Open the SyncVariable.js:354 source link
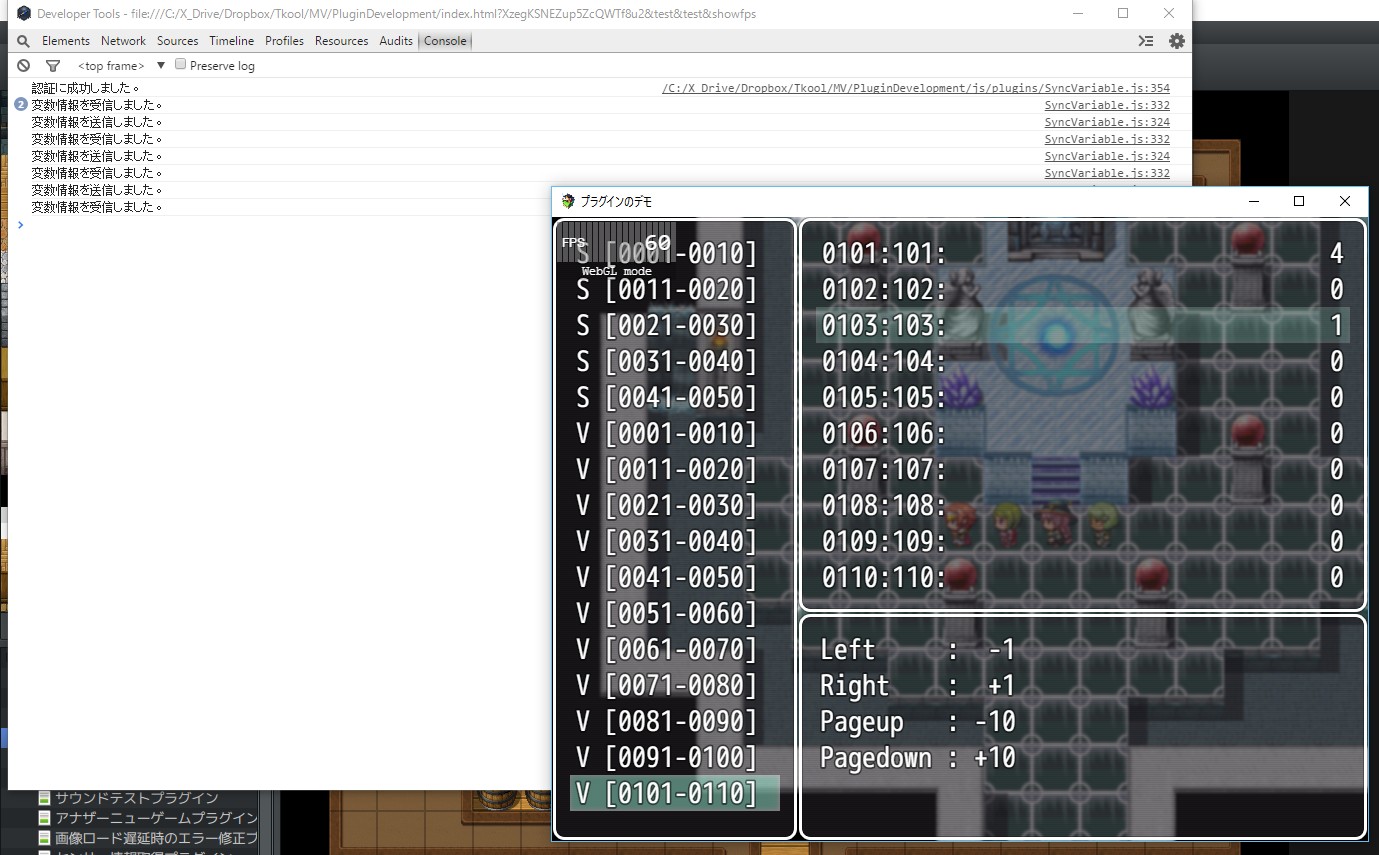Image resolution: width=1379 pixels, height=855 pixels. click(x=915, y=88)
